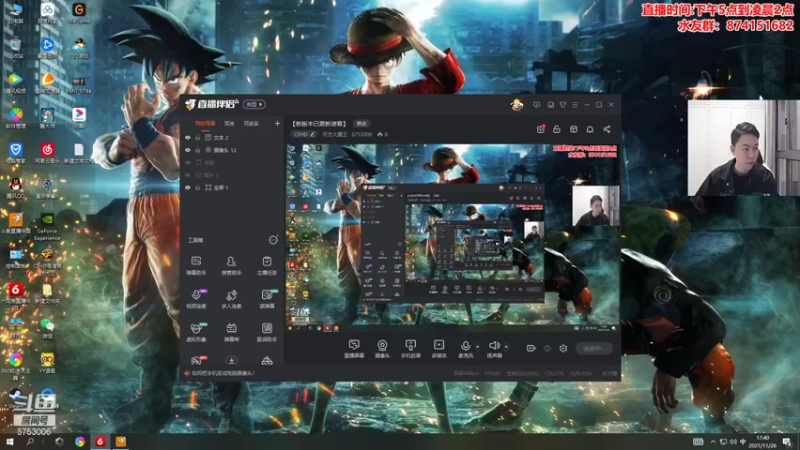Open the bell notifications above the preview
800x450 pixels.
590,129
